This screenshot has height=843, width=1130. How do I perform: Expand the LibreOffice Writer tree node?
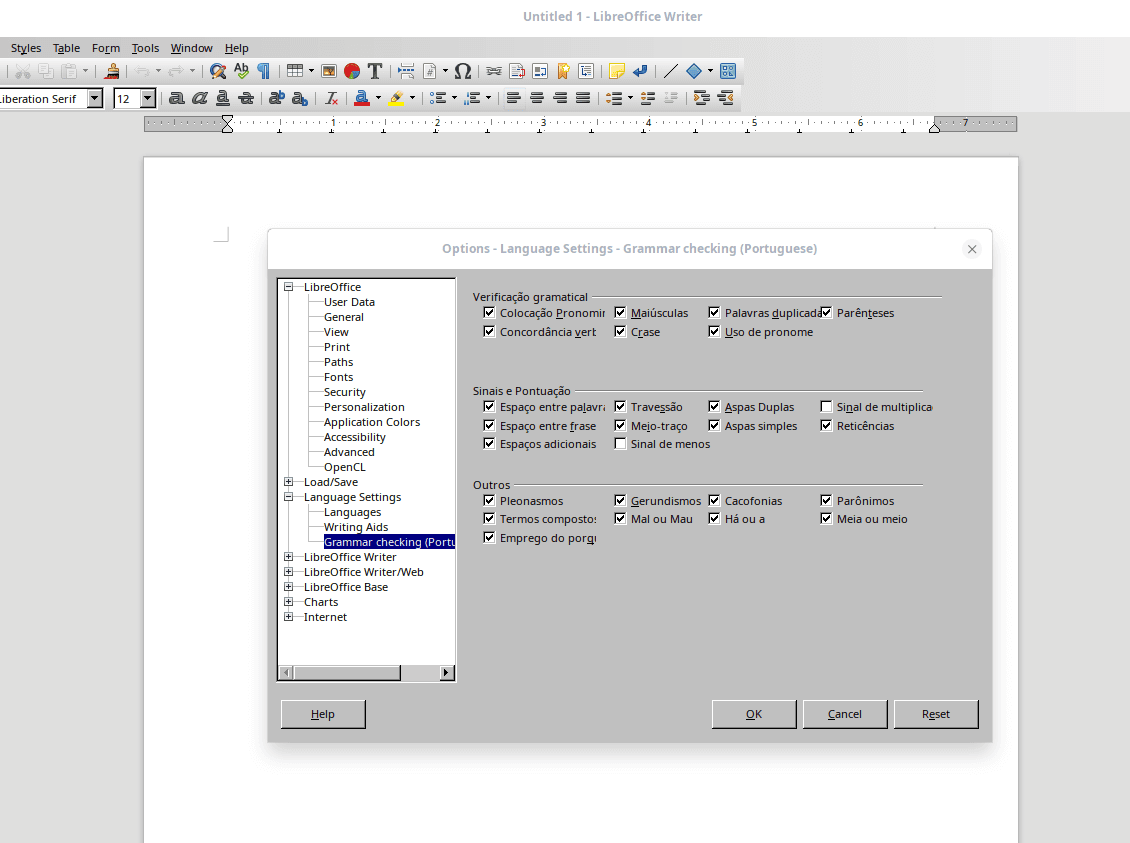288,557
